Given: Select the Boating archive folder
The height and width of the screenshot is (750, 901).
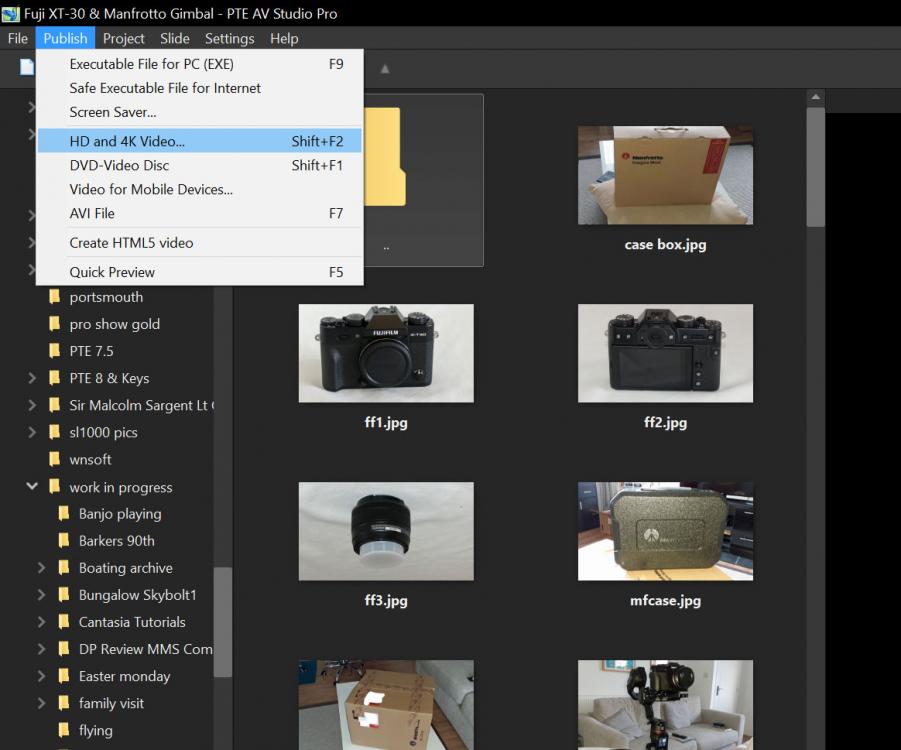Looking at the screenshot, I should click(x=125, y=568).
